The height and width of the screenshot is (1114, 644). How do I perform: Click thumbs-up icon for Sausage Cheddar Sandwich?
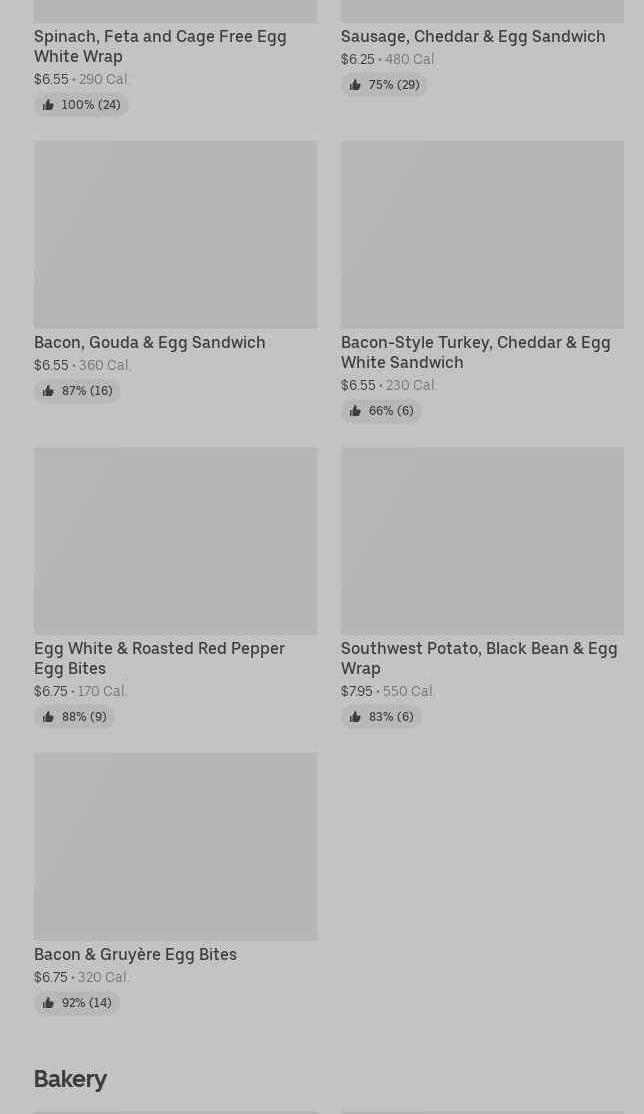[355, 85]
